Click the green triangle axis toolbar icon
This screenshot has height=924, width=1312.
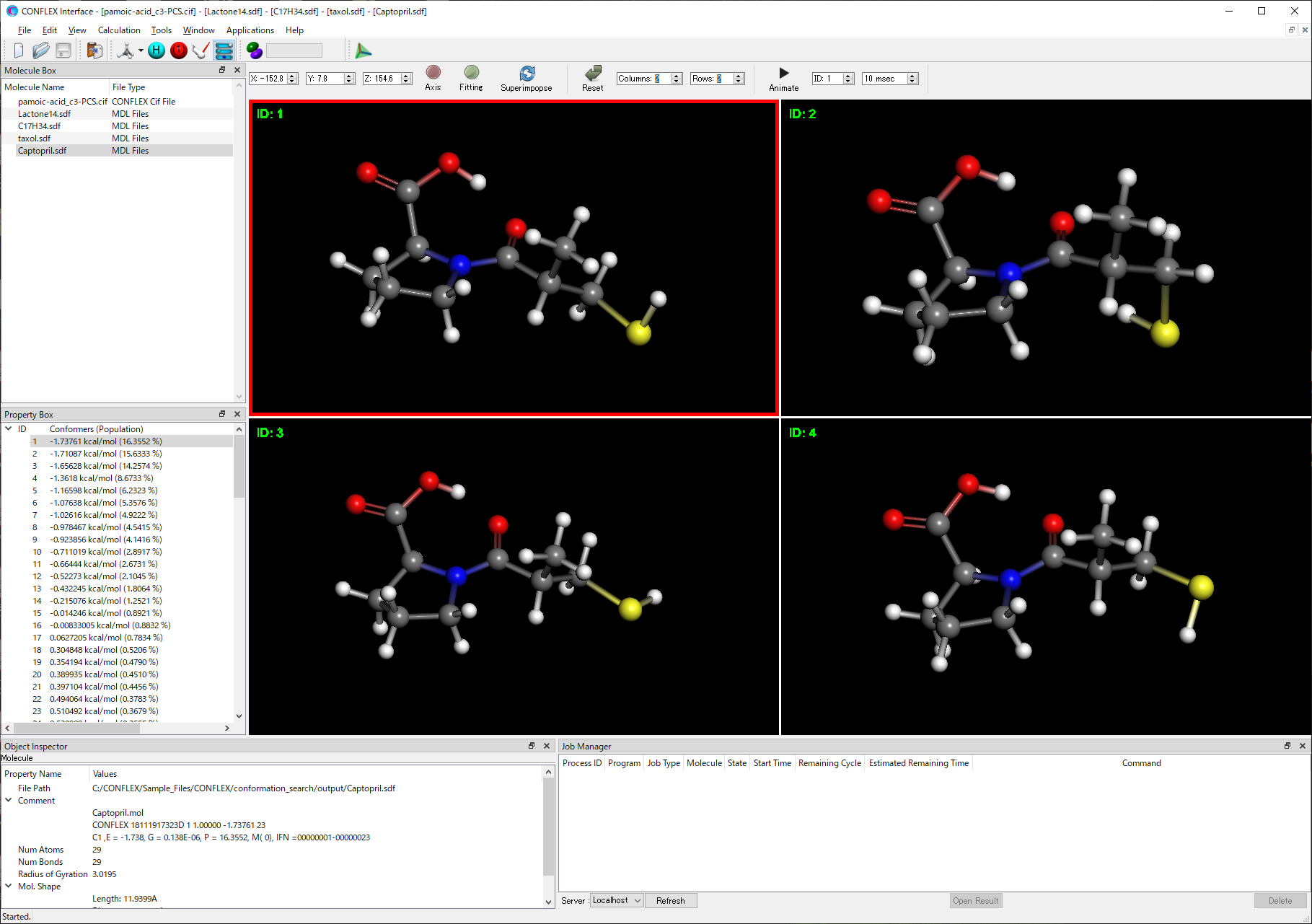tap(364, 50)
